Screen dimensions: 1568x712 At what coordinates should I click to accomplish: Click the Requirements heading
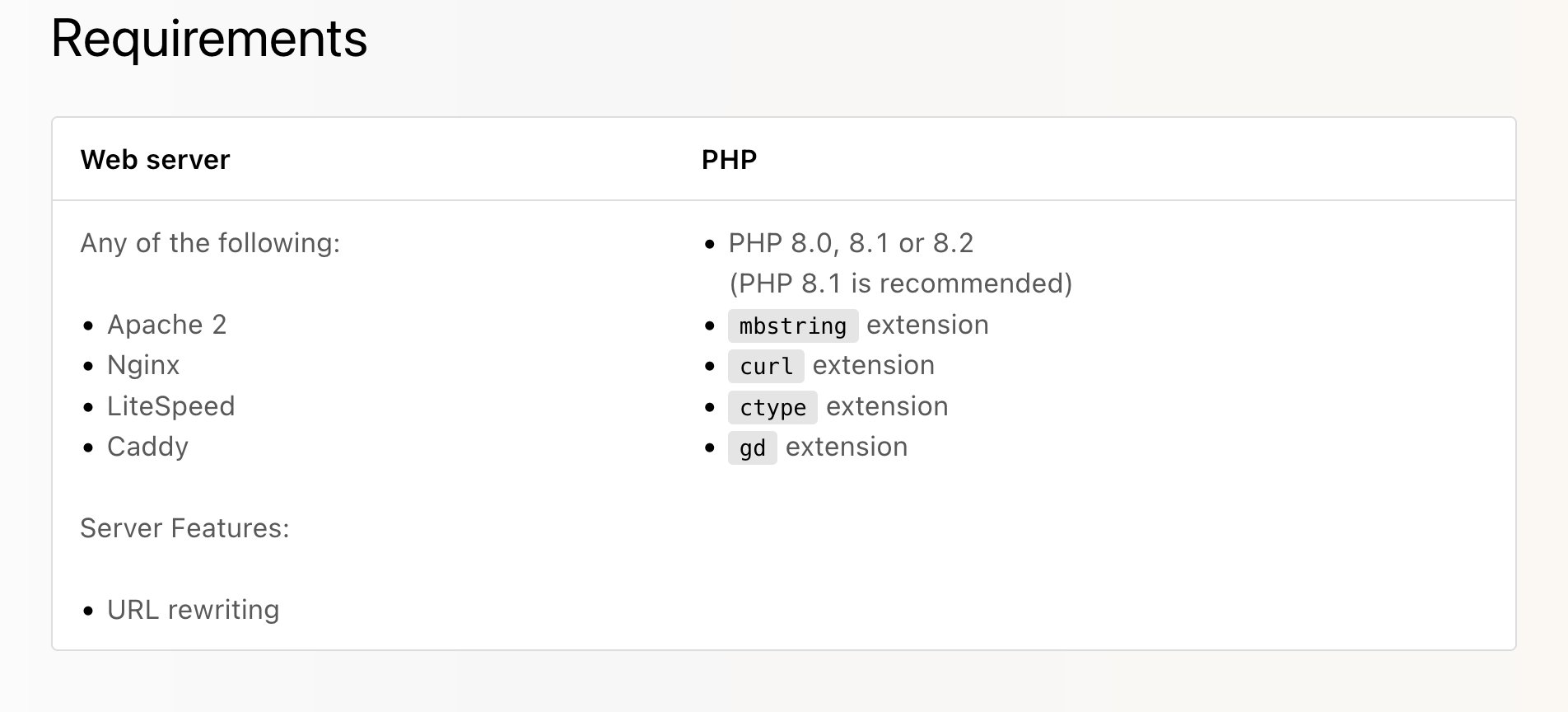[209, 40]
